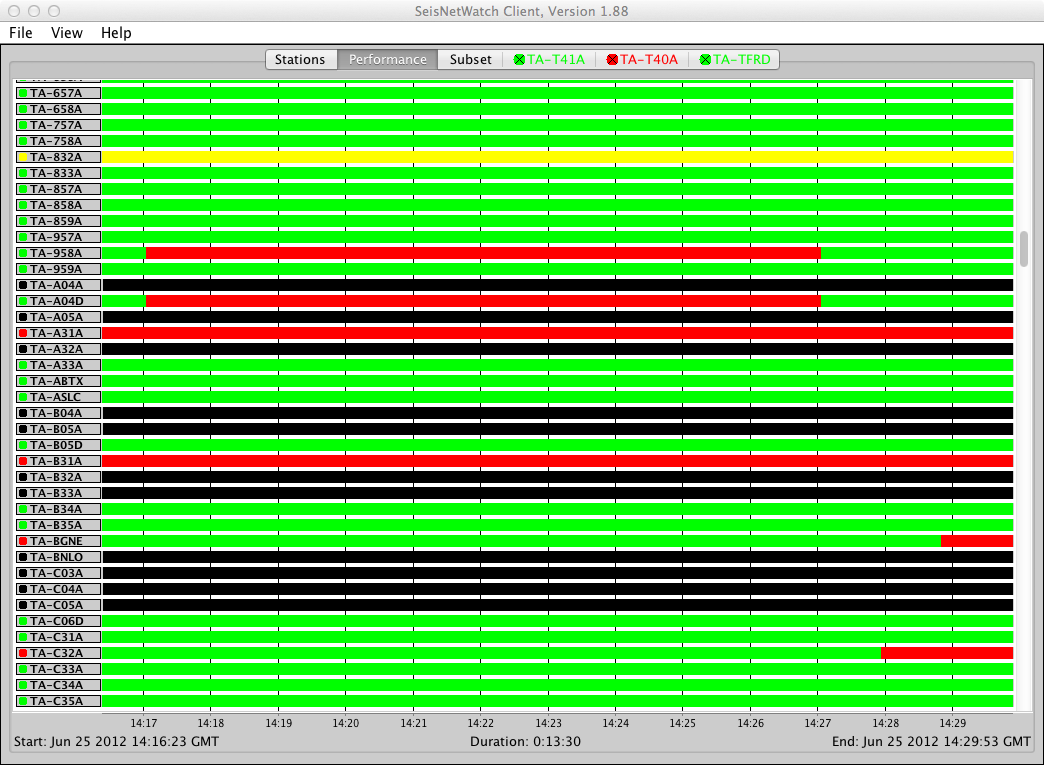This screenshot has width=1044, height=765.
Task: Click the red status icon for TA-B31A
Action: coord(23,461)
